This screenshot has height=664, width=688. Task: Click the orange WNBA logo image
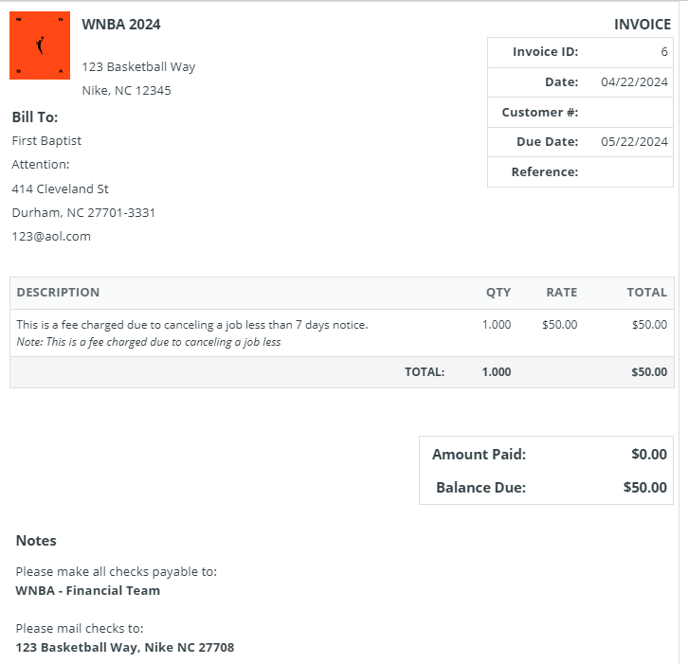click(x=40, y=46)
